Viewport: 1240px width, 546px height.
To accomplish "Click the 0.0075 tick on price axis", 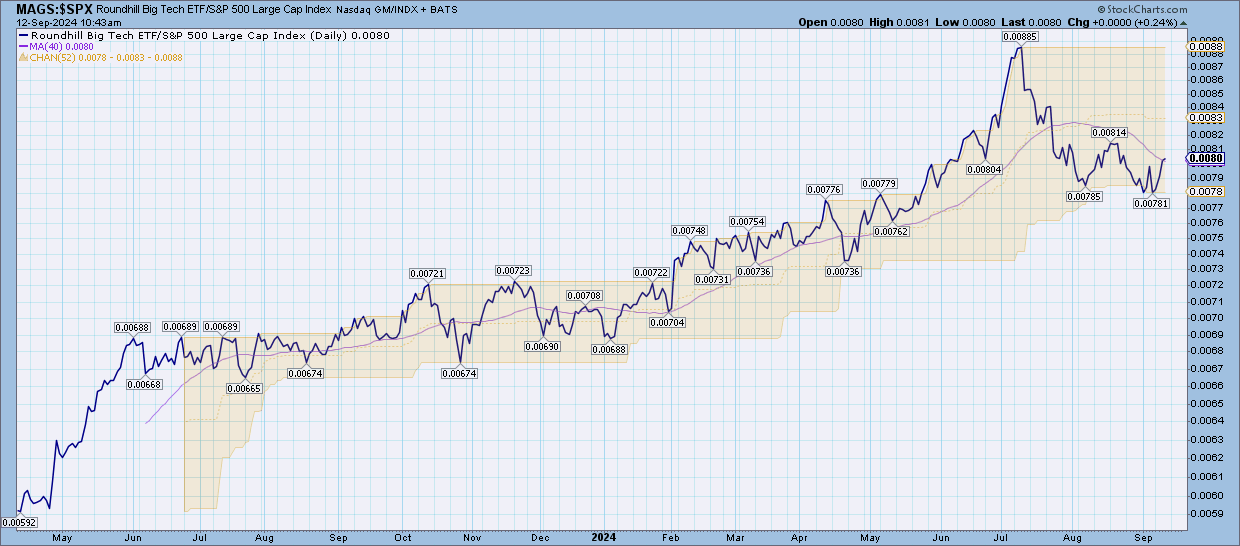I will tap(1205, 237).
